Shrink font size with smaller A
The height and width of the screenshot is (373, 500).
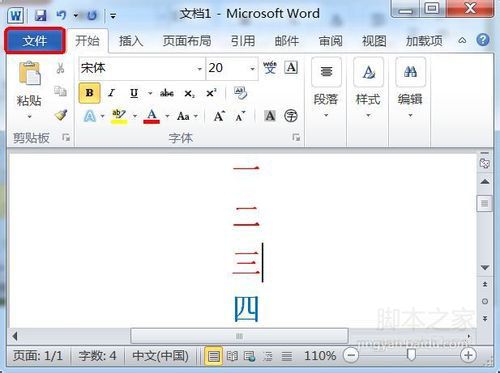240,116
